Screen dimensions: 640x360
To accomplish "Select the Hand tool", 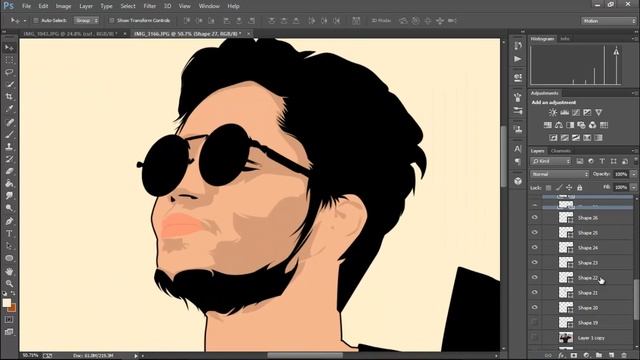I will pos(9,271).
